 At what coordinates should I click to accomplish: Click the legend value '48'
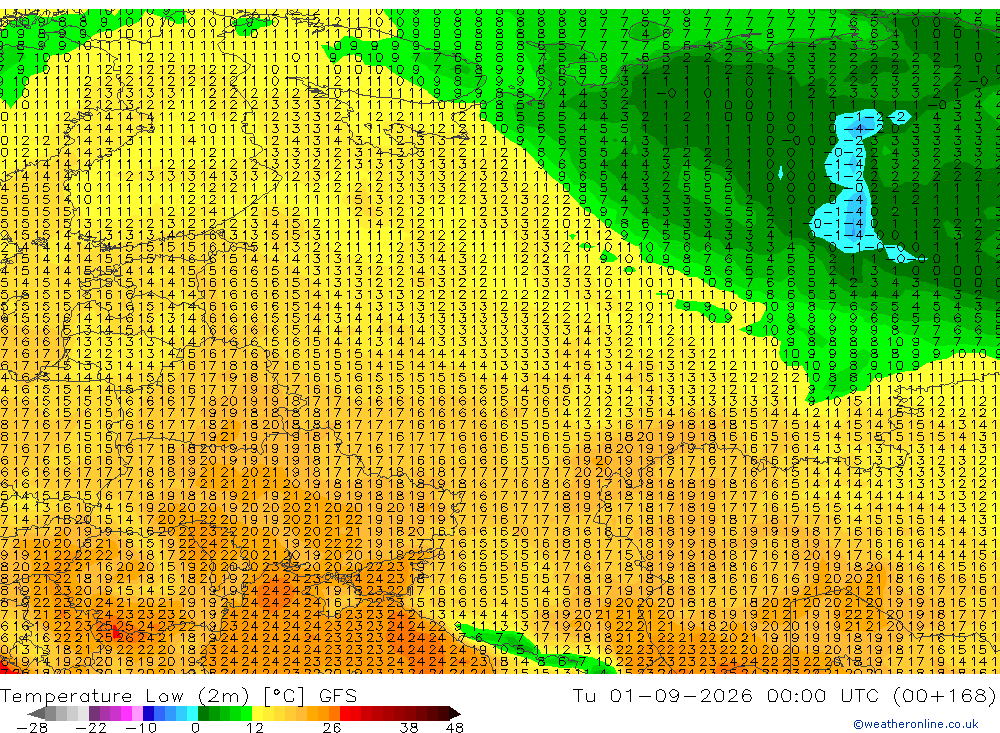point(455,727)
